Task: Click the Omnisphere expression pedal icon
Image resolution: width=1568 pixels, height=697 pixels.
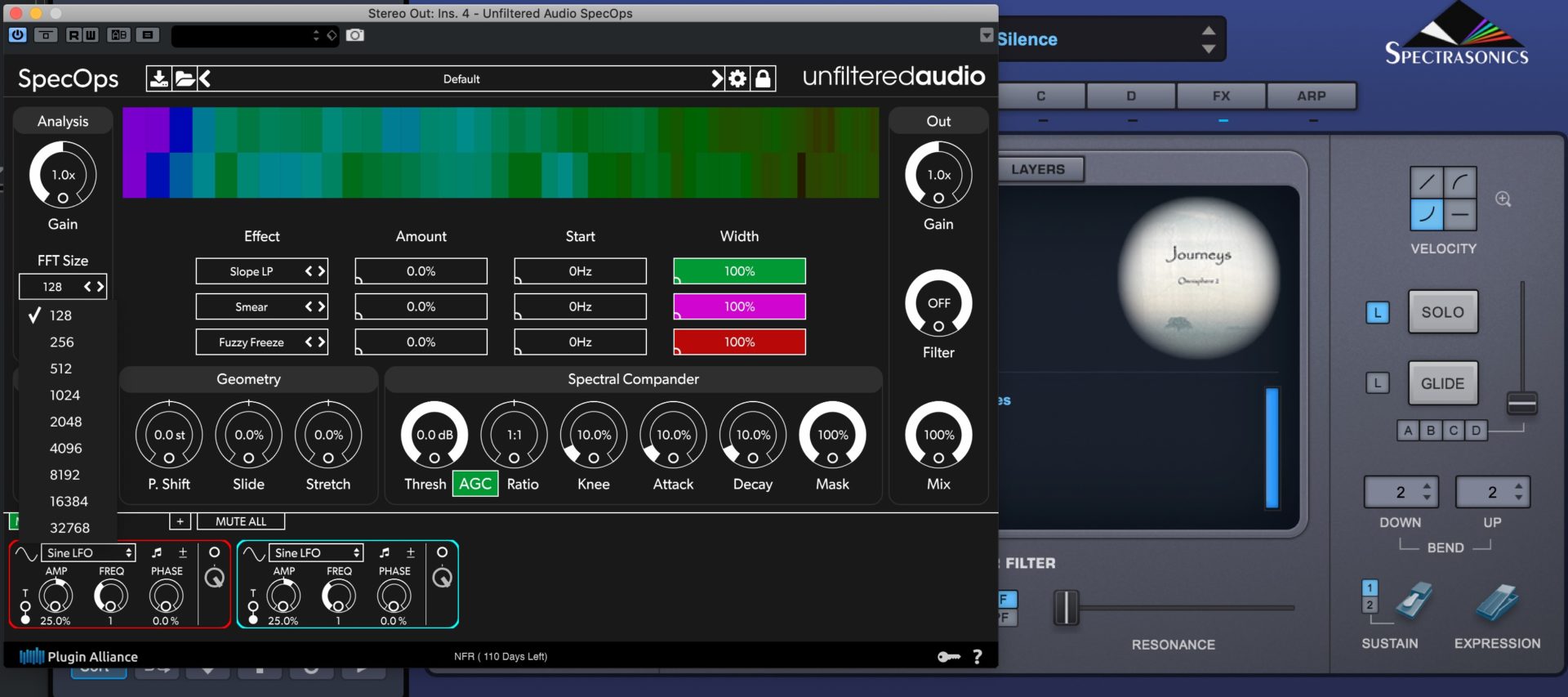Action: [1497, 603]
